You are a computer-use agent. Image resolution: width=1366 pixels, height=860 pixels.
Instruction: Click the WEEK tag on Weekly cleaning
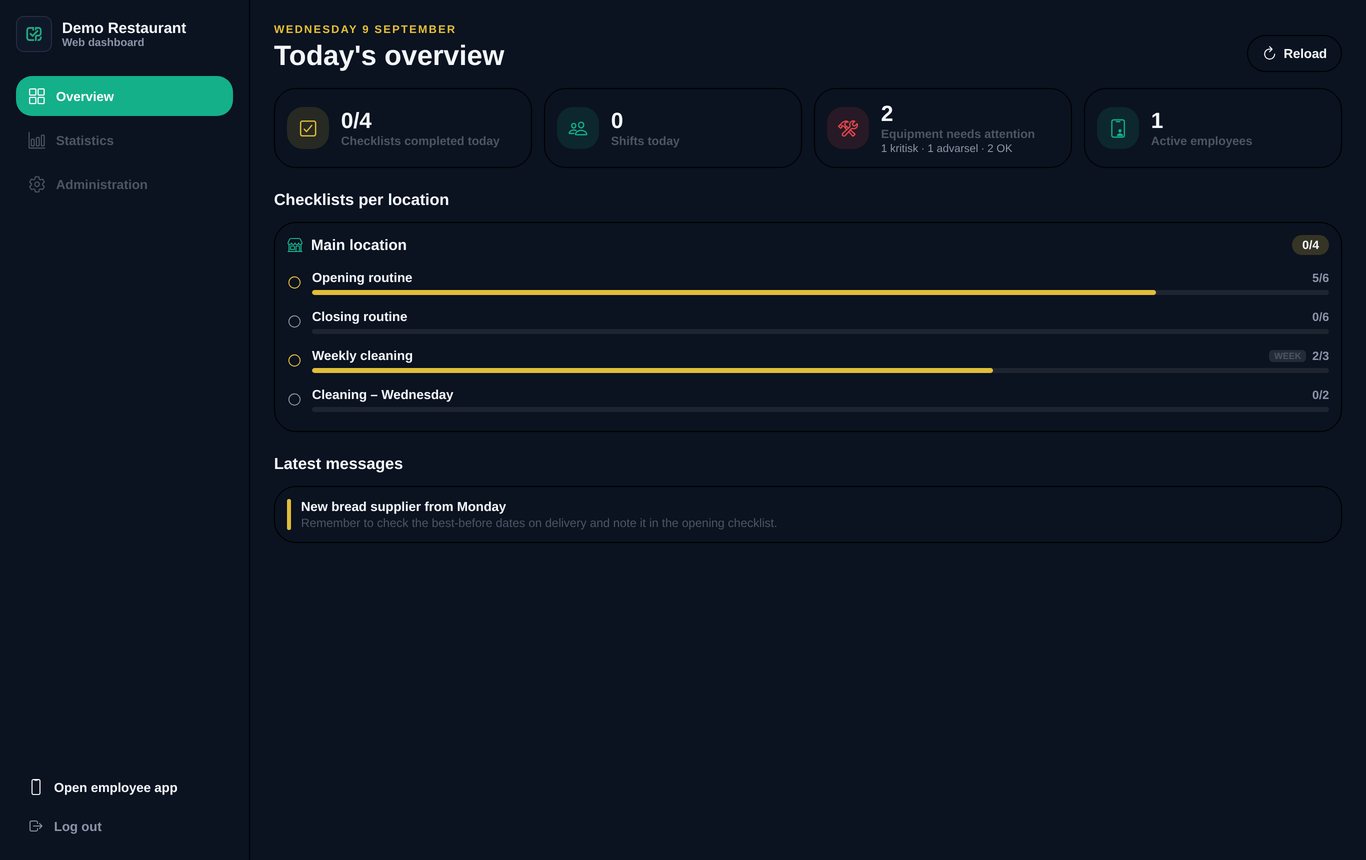click(x=1287, y=356)
